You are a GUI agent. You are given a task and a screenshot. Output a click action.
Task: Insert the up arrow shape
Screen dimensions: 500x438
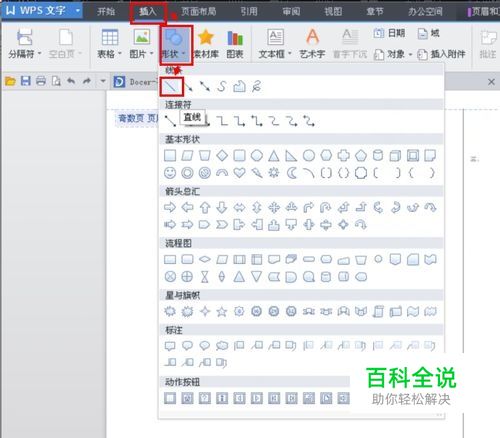coord(205,208)
